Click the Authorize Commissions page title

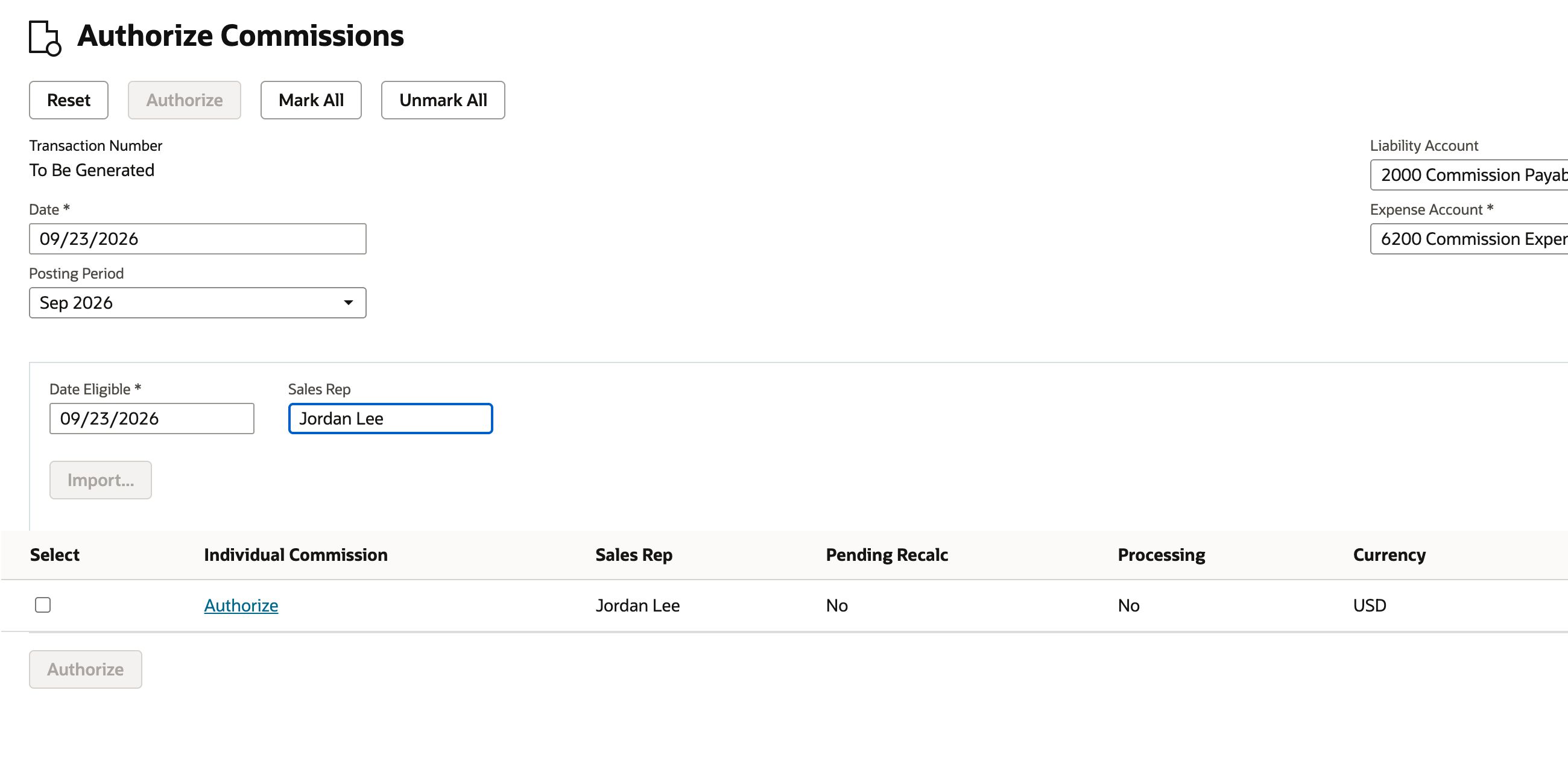coord(241,36)
